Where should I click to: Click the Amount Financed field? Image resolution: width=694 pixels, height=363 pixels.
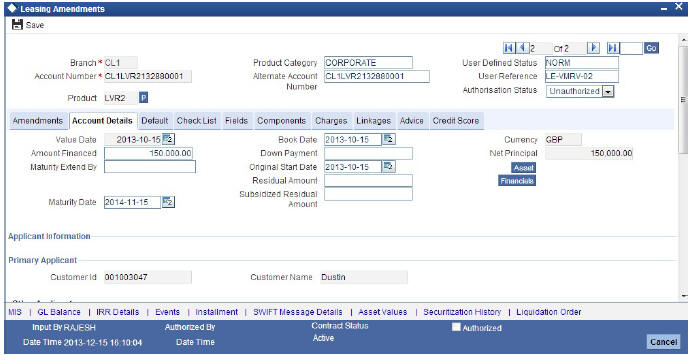point(148,153)
